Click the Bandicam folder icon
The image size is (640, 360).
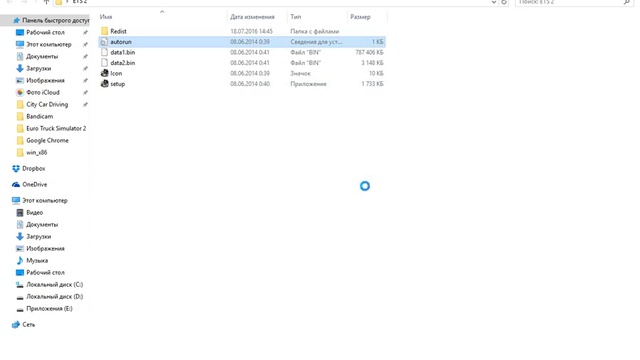(x=20, y=116)
